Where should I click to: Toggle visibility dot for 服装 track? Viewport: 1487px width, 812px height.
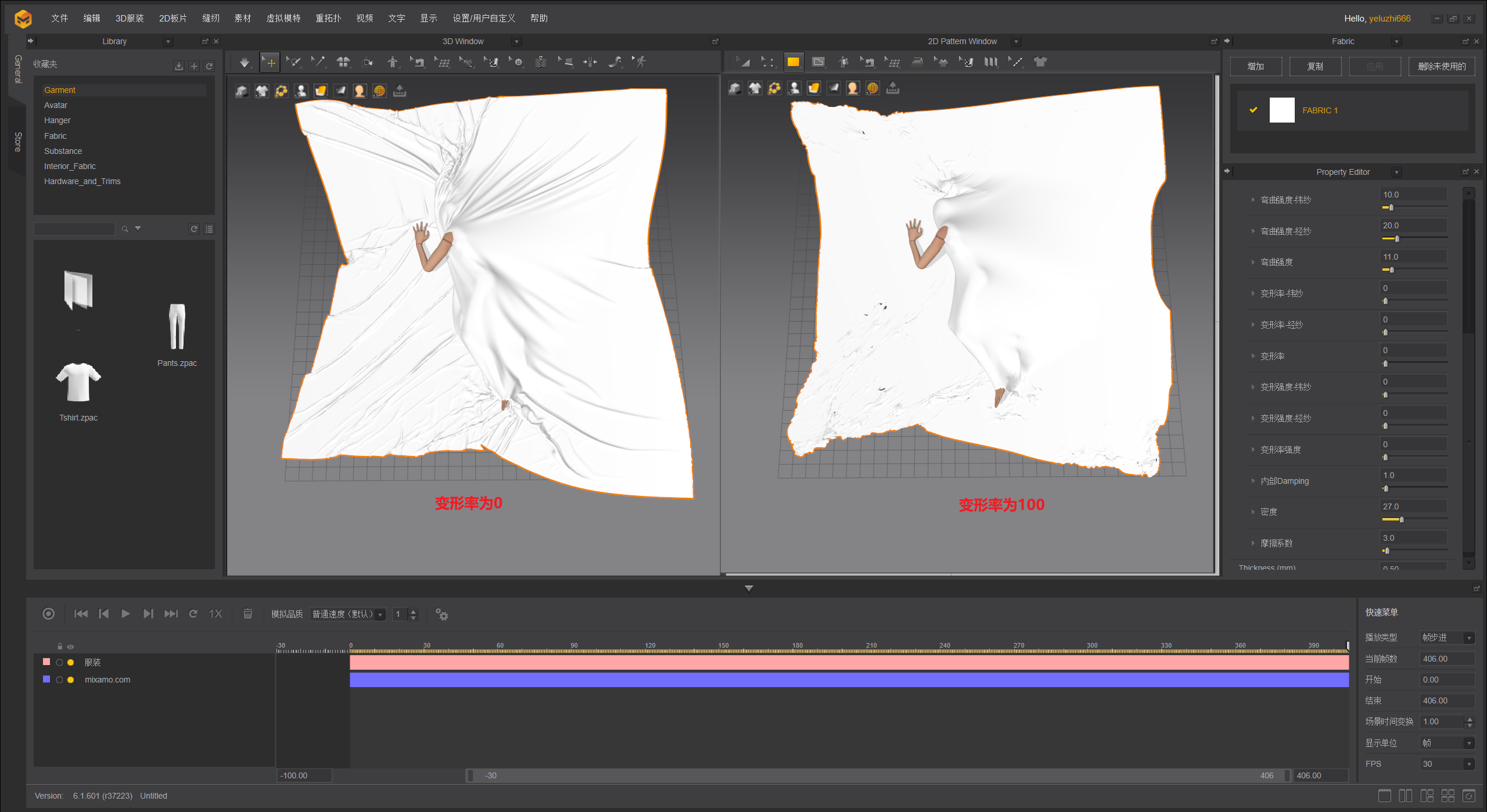(x=70, y=662)
